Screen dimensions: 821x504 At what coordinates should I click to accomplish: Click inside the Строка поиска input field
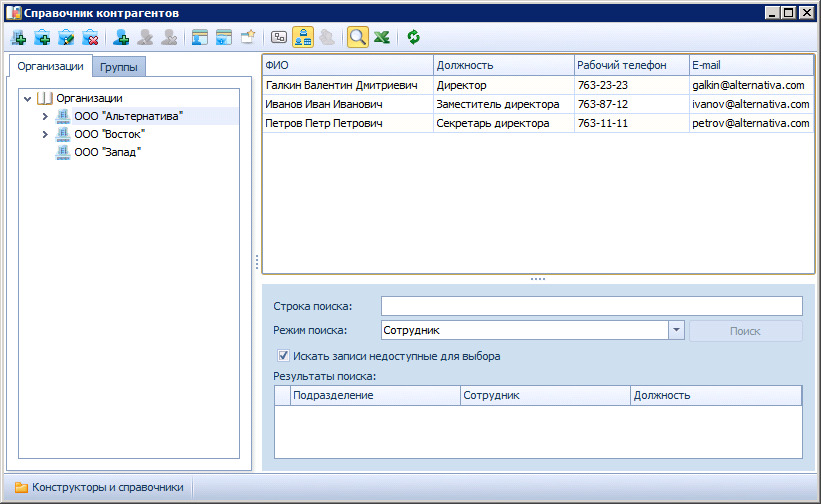pyautogui.click(x=591, y=306)
